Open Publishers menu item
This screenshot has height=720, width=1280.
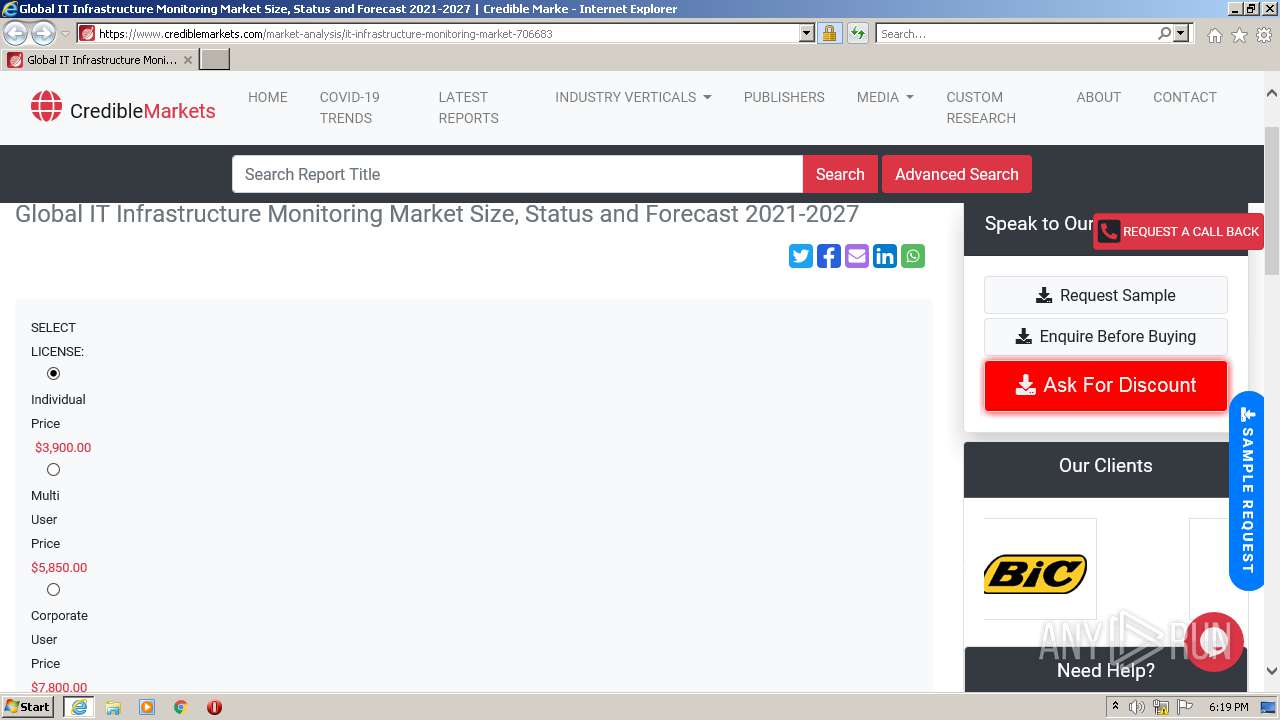(784, 97)
